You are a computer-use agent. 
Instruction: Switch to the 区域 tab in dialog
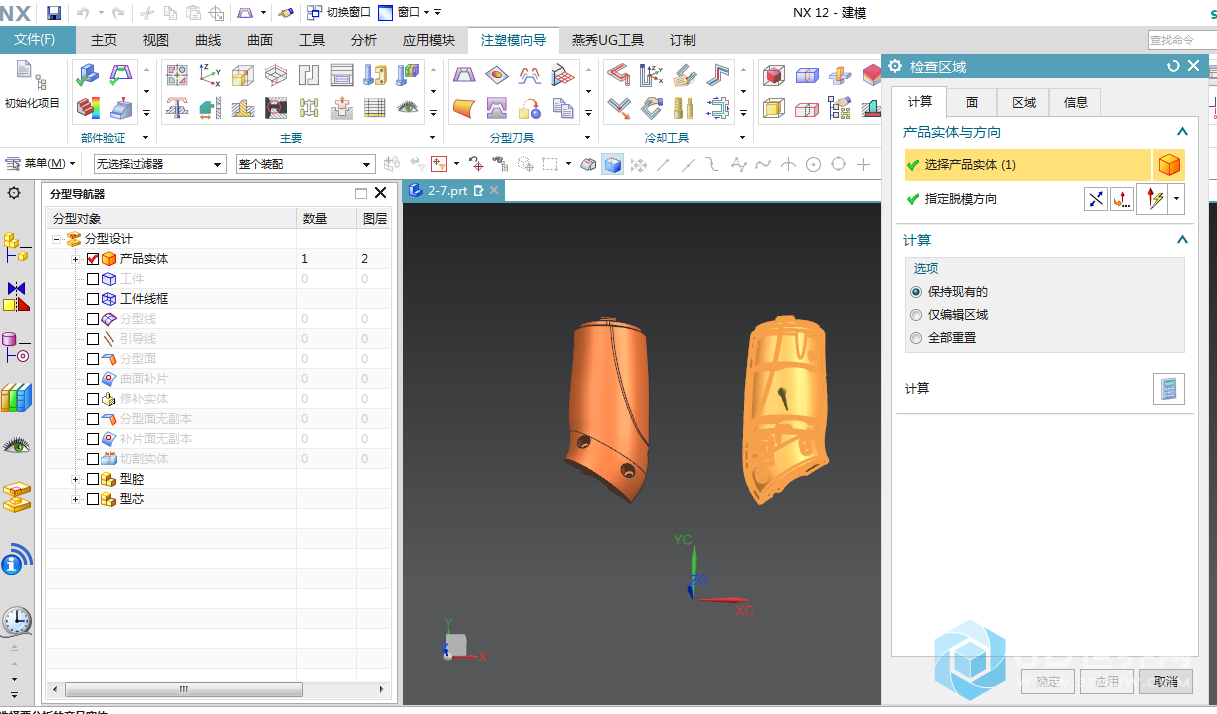click(1023, 102)
